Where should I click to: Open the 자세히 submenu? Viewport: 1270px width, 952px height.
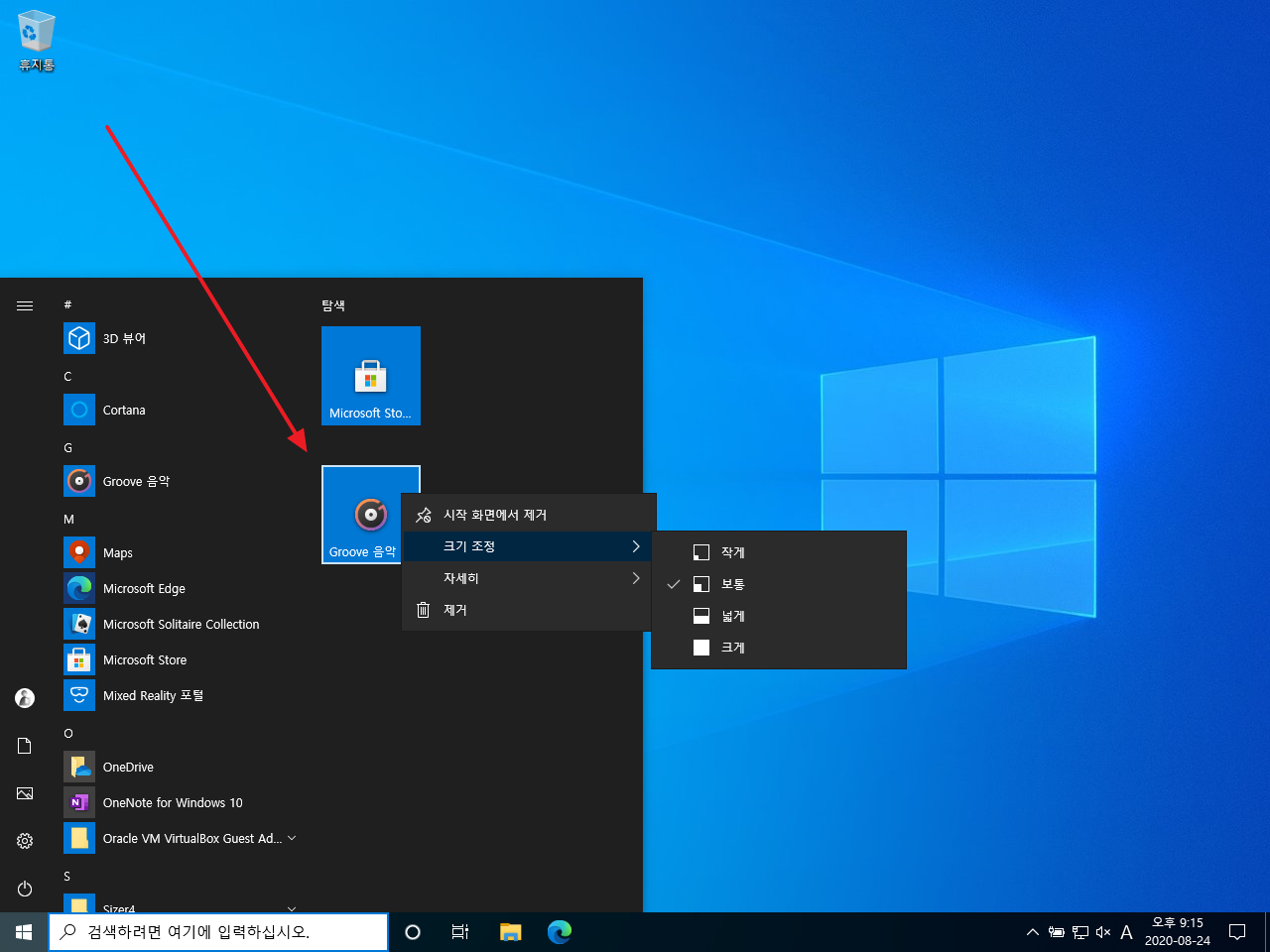pyautogui.click(x=528, y=578)
